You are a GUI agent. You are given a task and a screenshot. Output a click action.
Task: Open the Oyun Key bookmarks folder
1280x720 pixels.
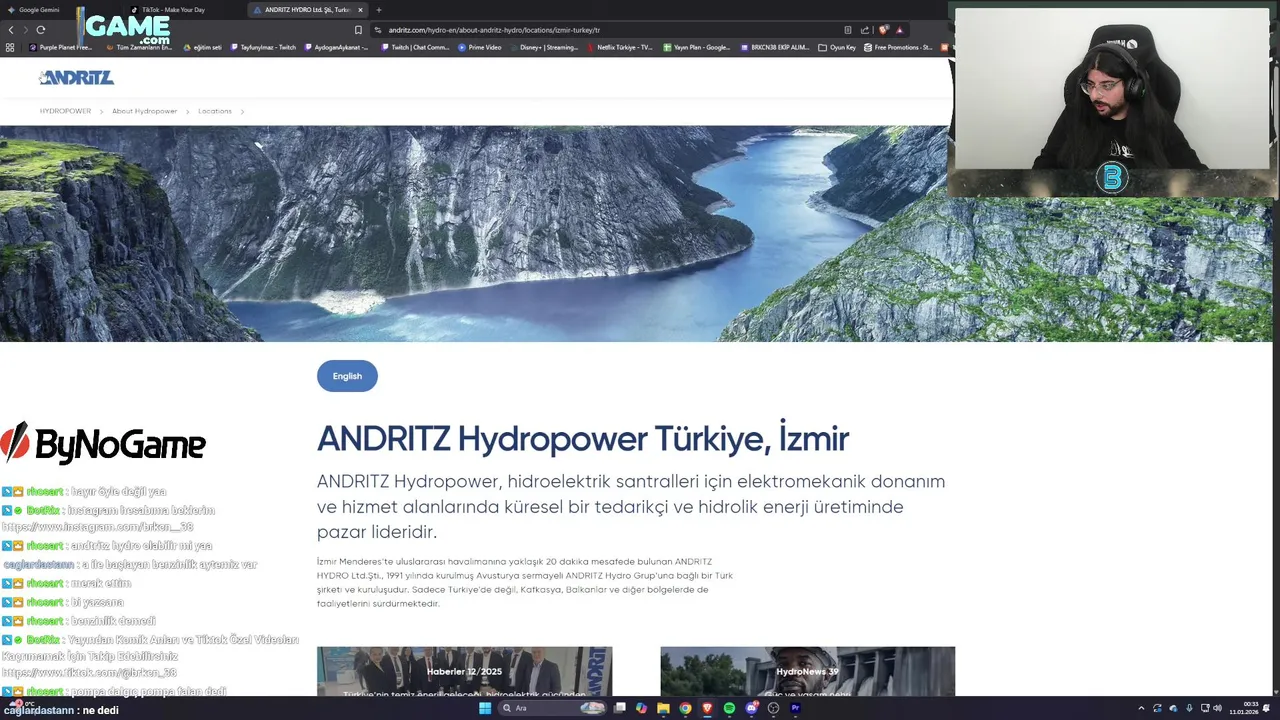837,47
